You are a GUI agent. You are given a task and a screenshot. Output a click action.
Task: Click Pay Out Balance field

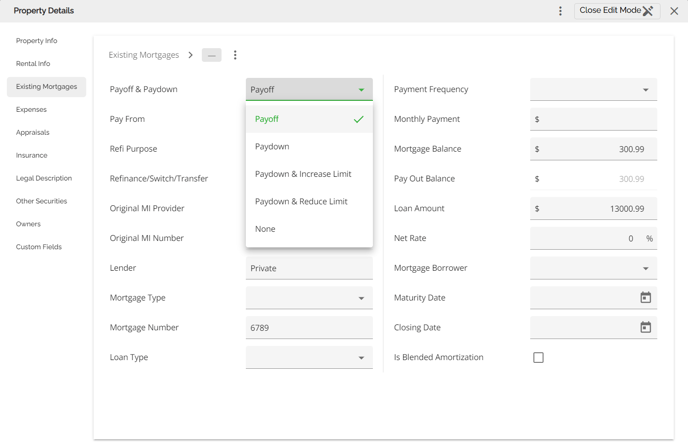click(x=593, y=179)
